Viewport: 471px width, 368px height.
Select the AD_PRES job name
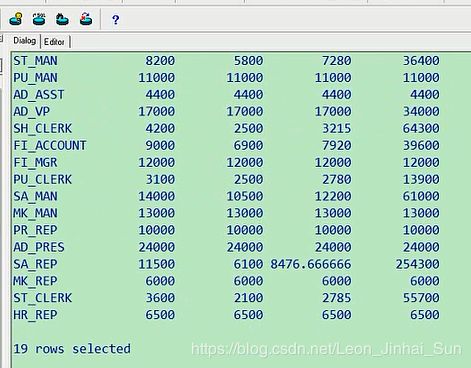(39, 247)
